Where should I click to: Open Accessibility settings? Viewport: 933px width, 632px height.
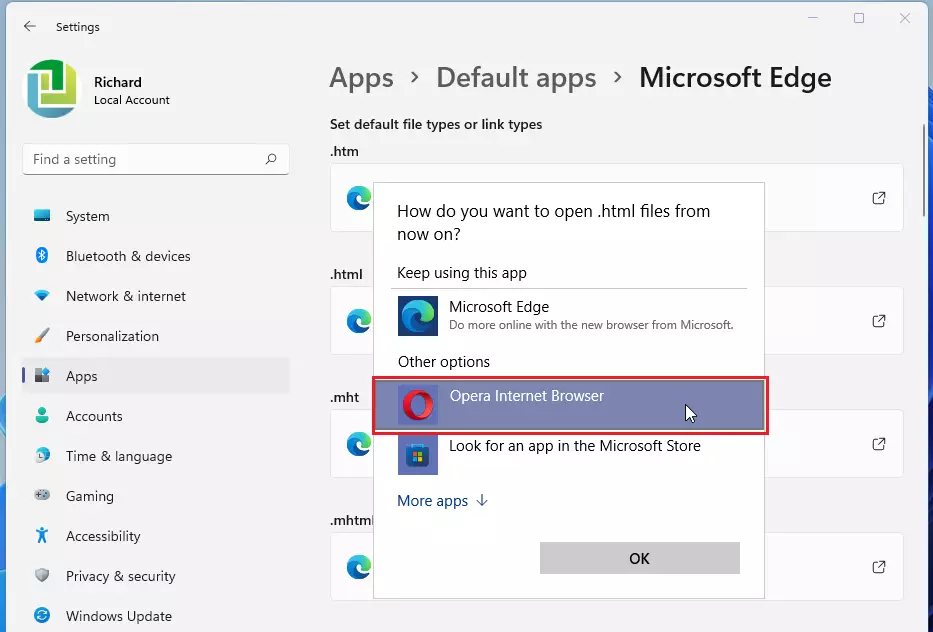(x=156, y=536)
